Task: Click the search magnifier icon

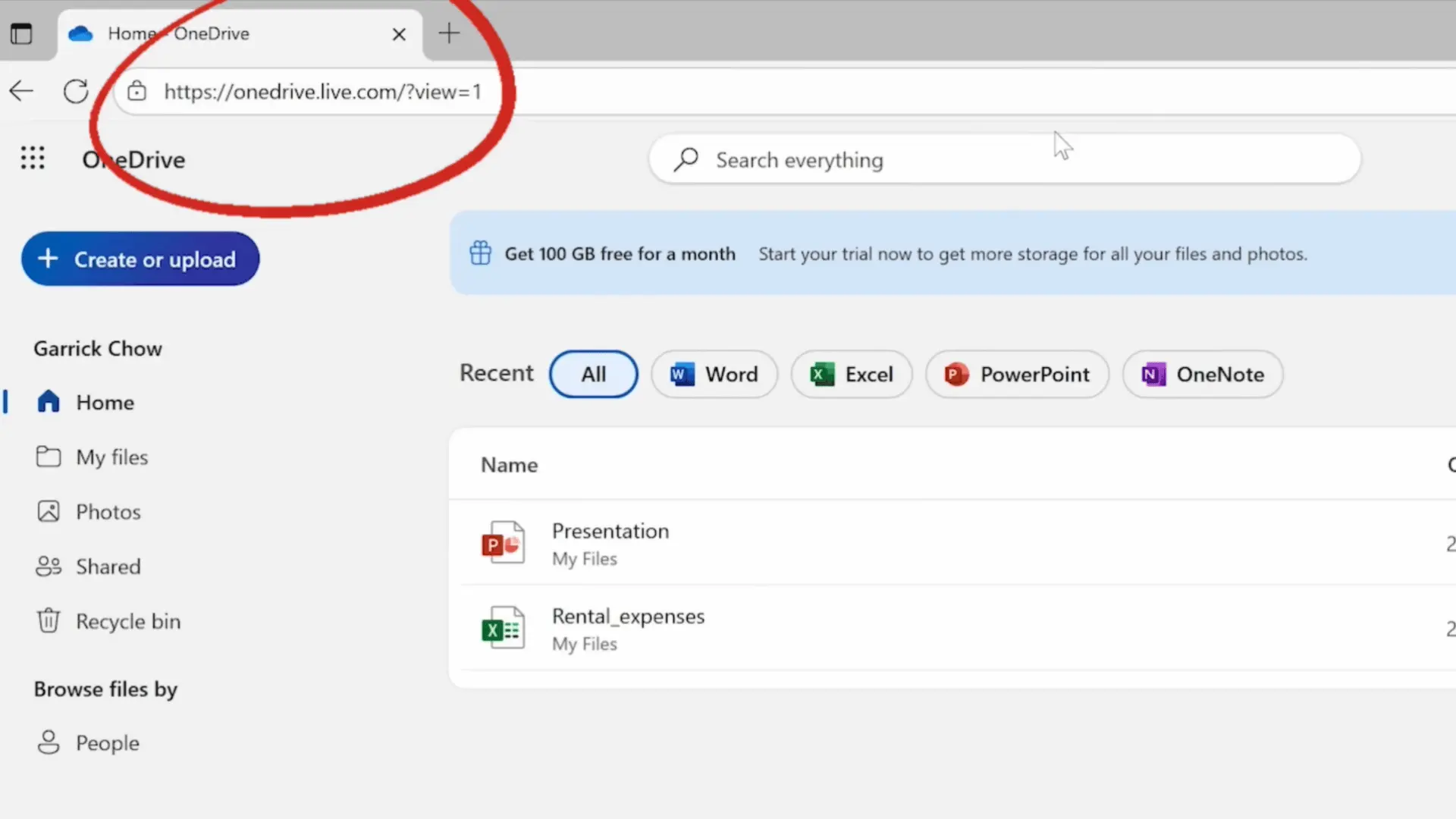Action: [x=686, y=159]
